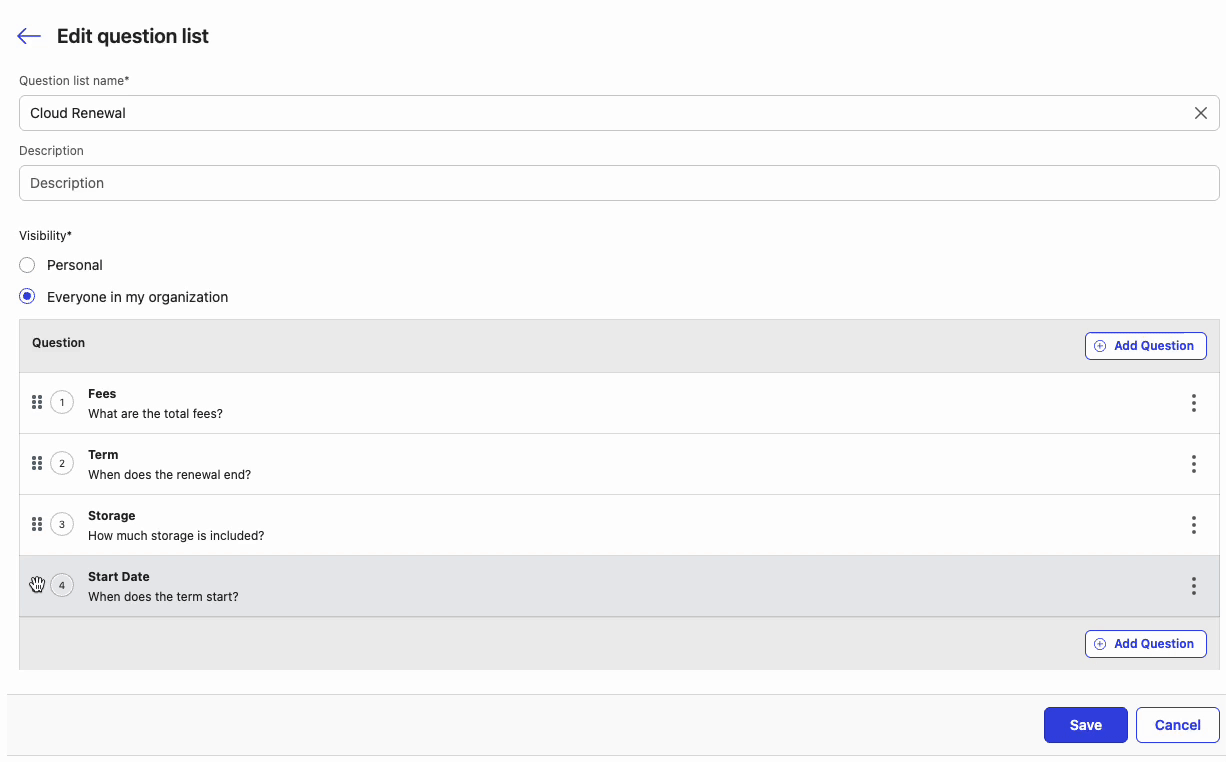Click the back arrow icon
Screen dimensions: 1226x762
29,37
